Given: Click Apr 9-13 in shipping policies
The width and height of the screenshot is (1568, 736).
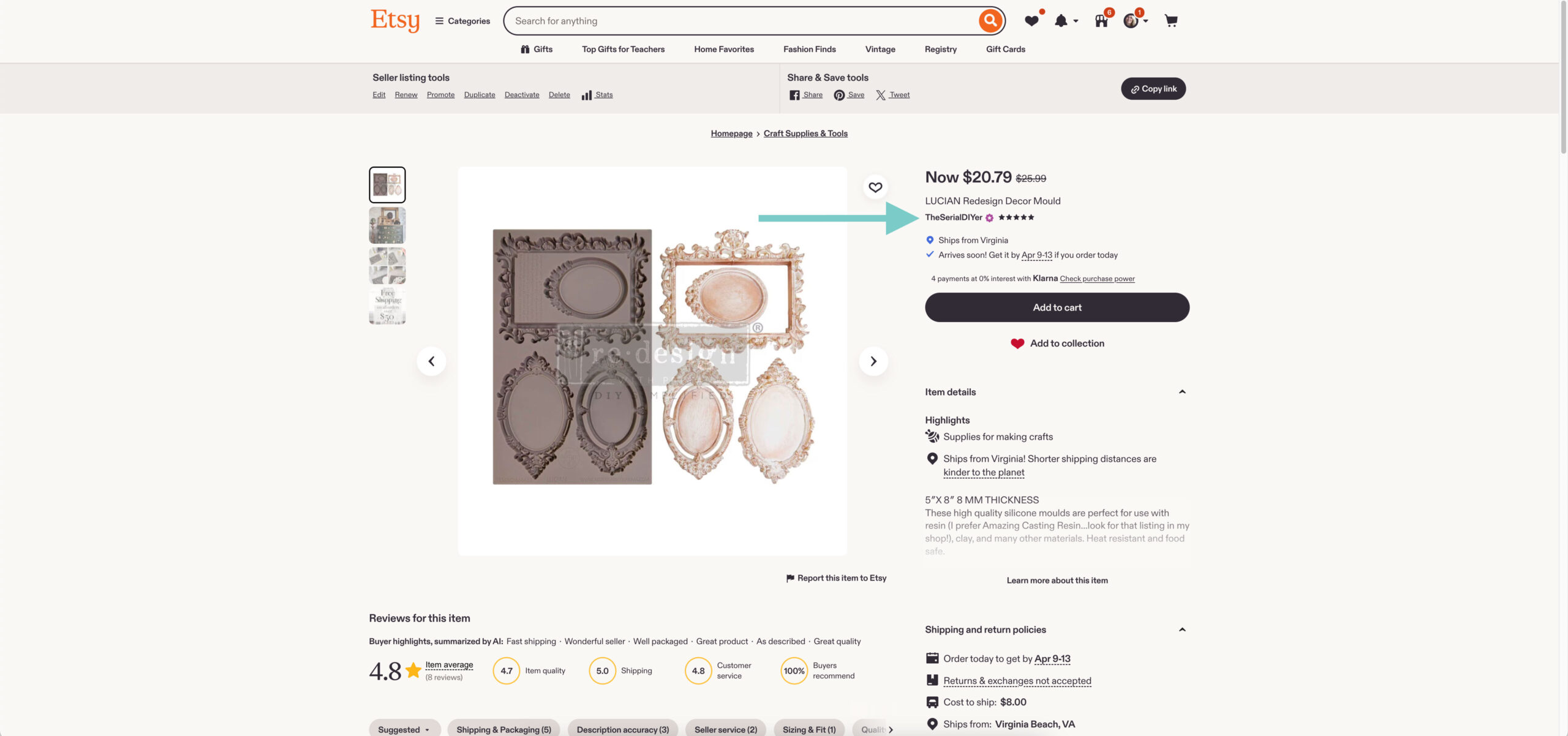Looking at the screenshot, I should [1052, 659].
